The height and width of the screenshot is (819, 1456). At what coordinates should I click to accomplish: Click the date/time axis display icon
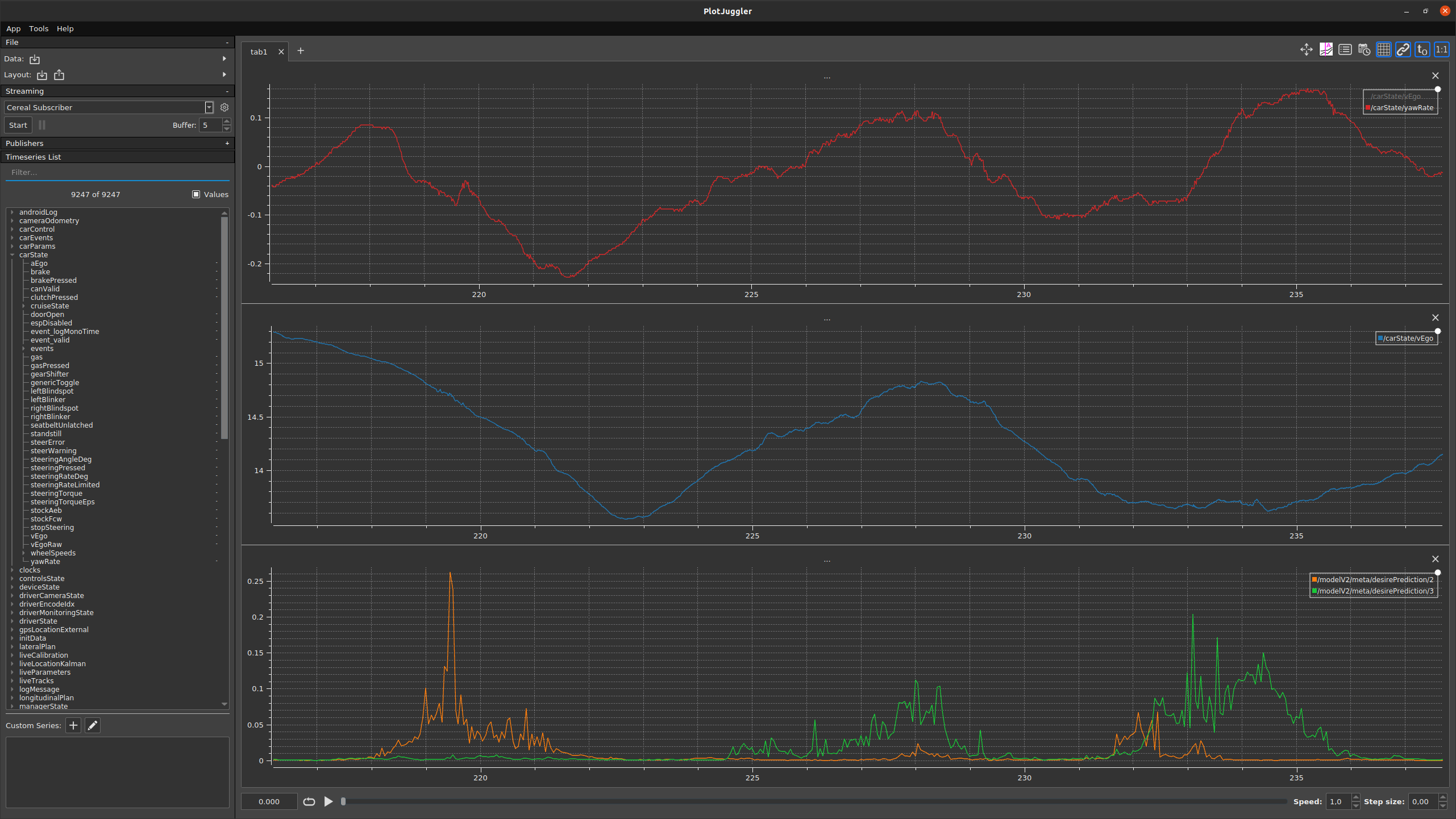tap(1363, 49)
